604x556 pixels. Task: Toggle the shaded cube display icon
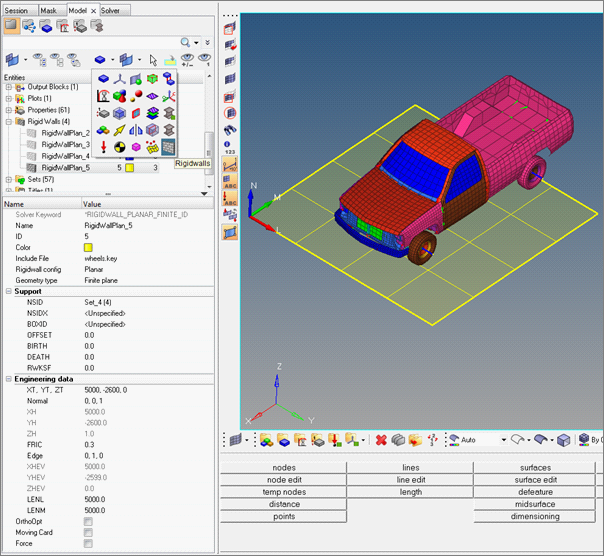click(563, 440)
